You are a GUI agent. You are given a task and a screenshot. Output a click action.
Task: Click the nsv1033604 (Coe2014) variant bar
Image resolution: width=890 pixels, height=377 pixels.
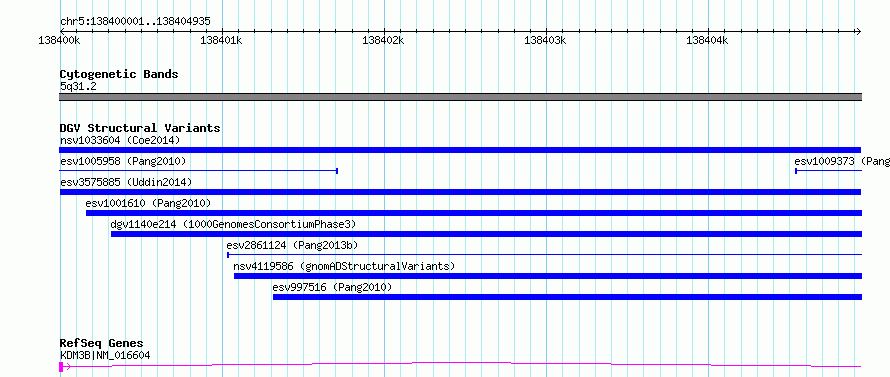click(460, 150)
